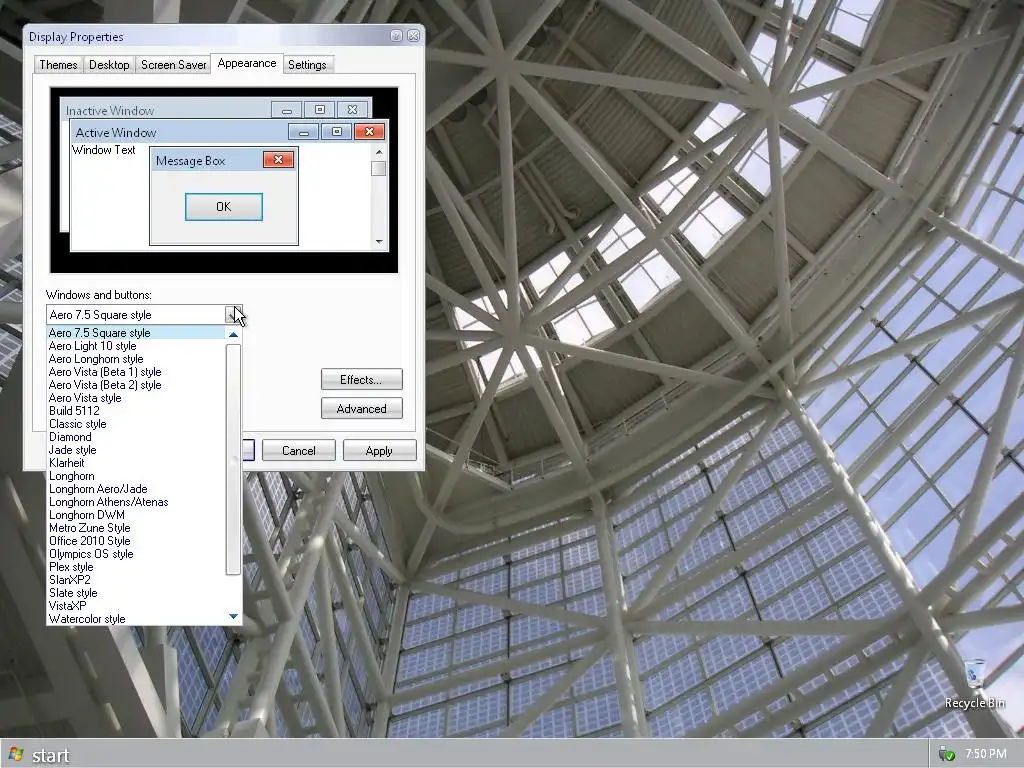Select Klarheit from the list
Image resolution: width=1024 pixels, height=768 pixels.
(136, 463)
